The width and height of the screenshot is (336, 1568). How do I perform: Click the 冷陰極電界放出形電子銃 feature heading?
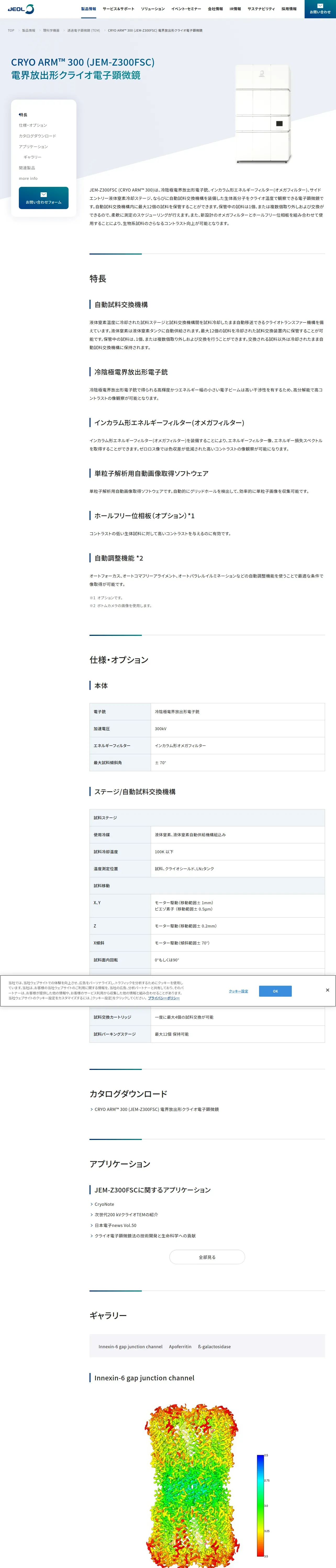(131, 372)
